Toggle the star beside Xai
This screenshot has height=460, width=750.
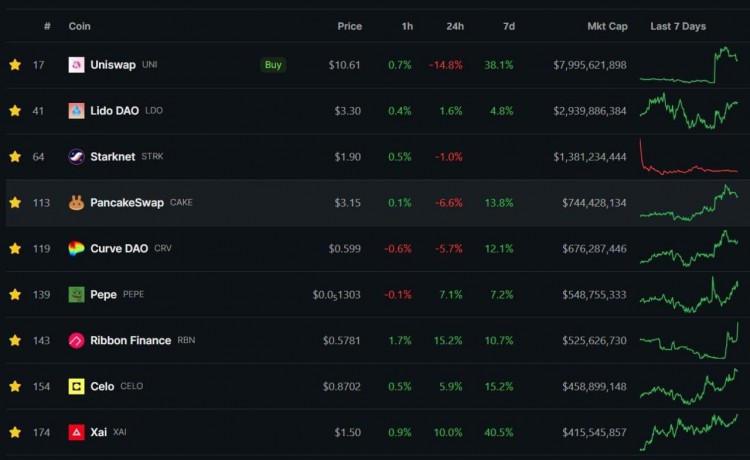click(15, 432)
